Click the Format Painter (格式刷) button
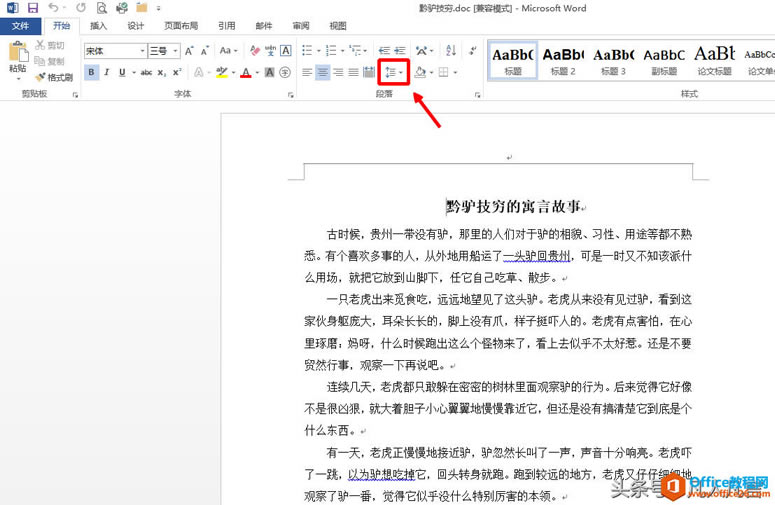This screenshot has height=505, width=775. (54, 77)
